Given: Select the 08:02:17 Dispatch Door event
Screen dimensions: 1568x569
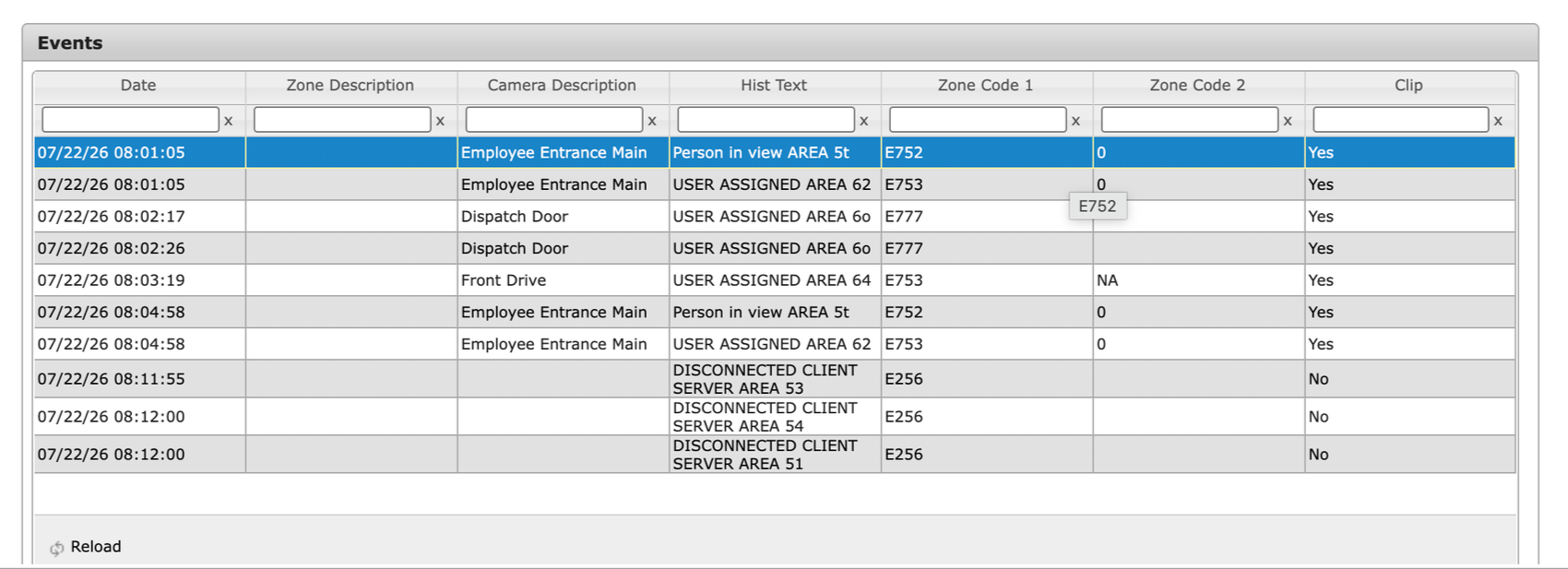Looking at the screenshot, I should [775, 217].
